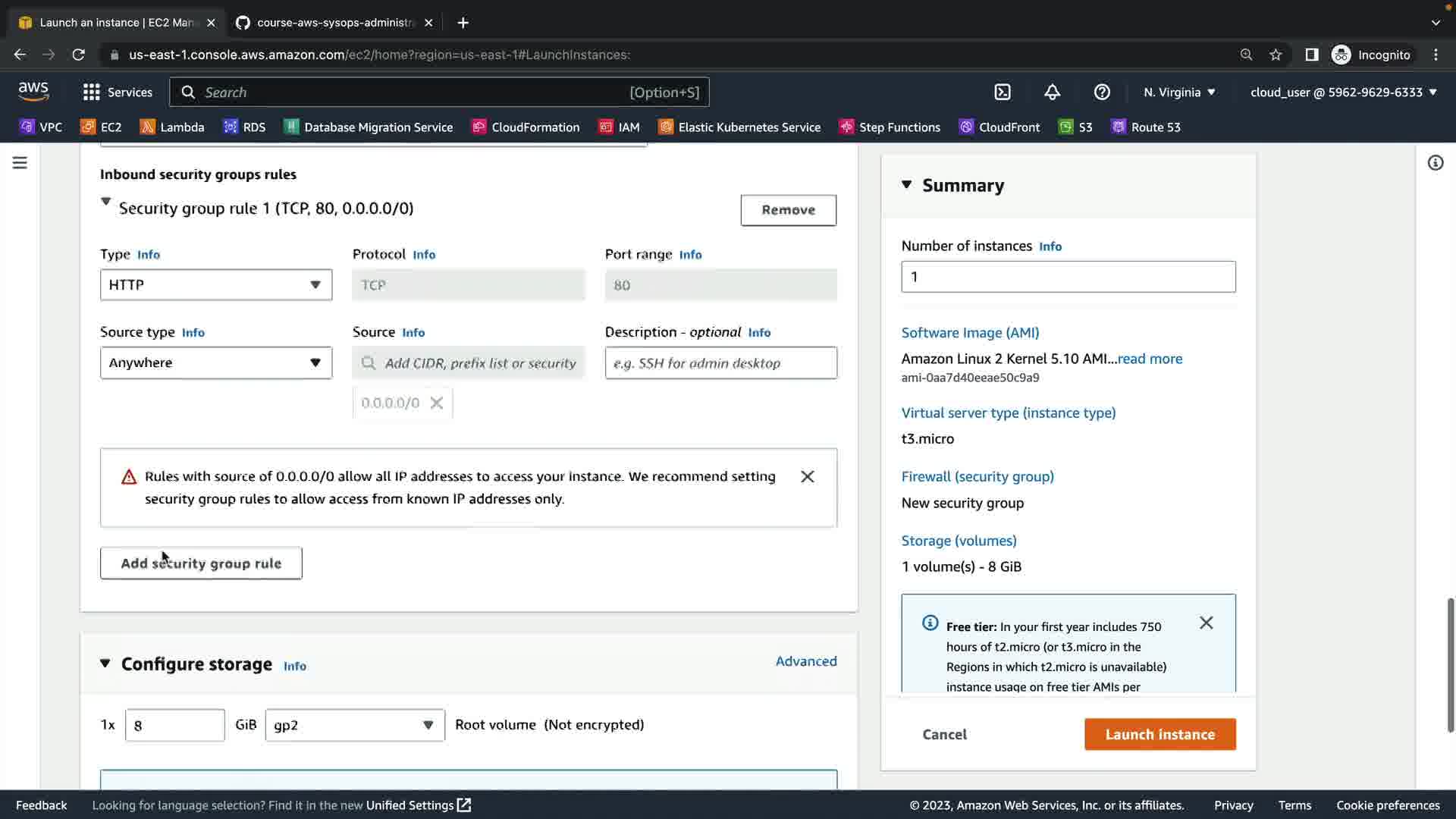Screen dimensions: 1456x819
Task: Open the notifications bell
Action: point(1052,92)
